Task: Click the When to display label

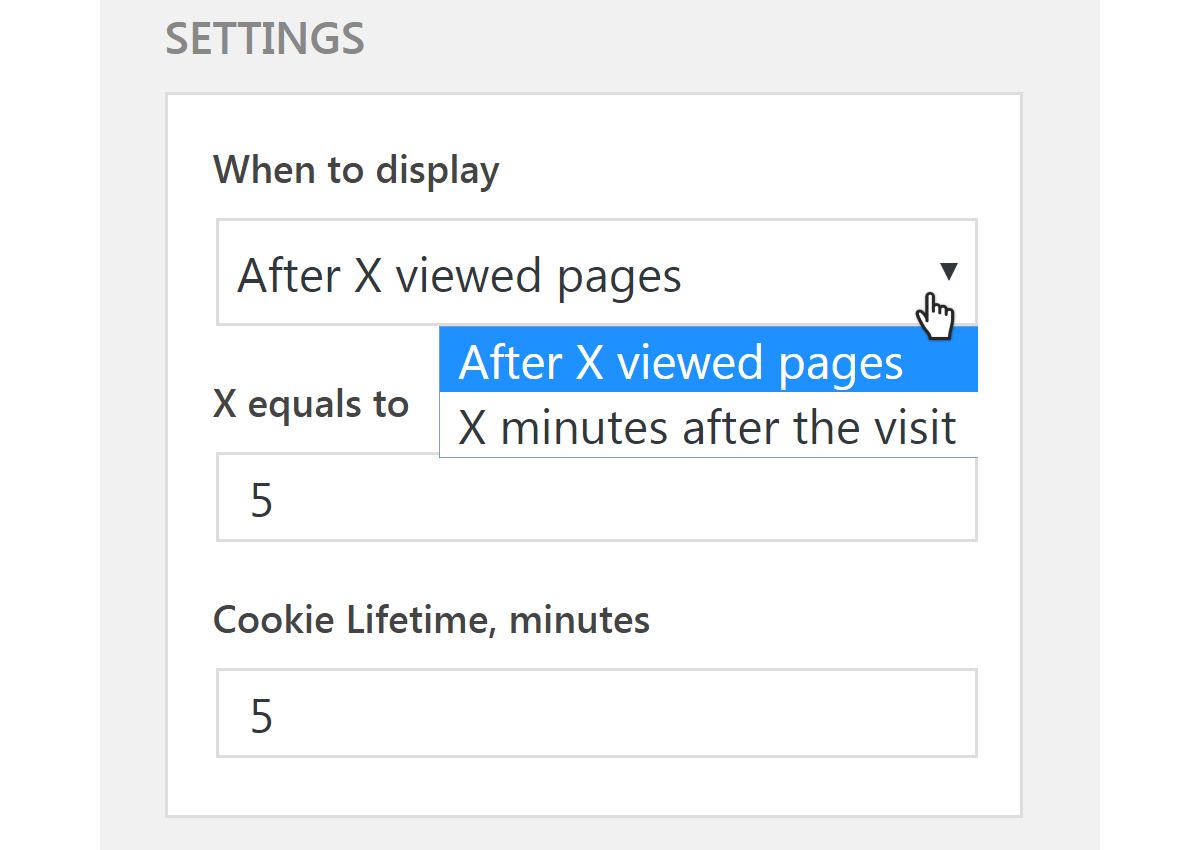Action: coord(356,171)
